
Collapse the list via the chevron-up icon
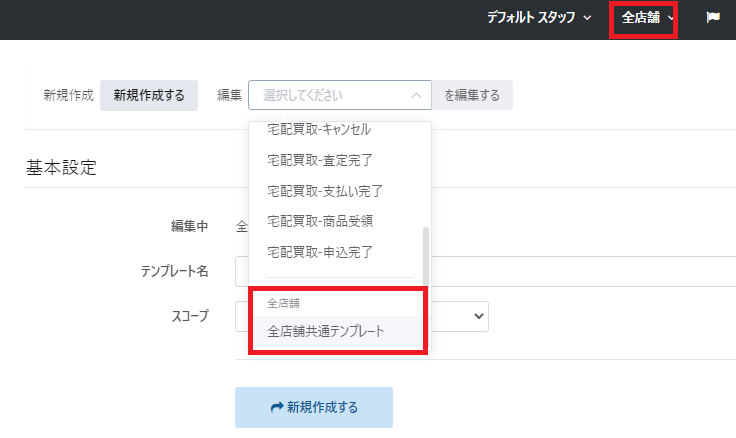416,96
